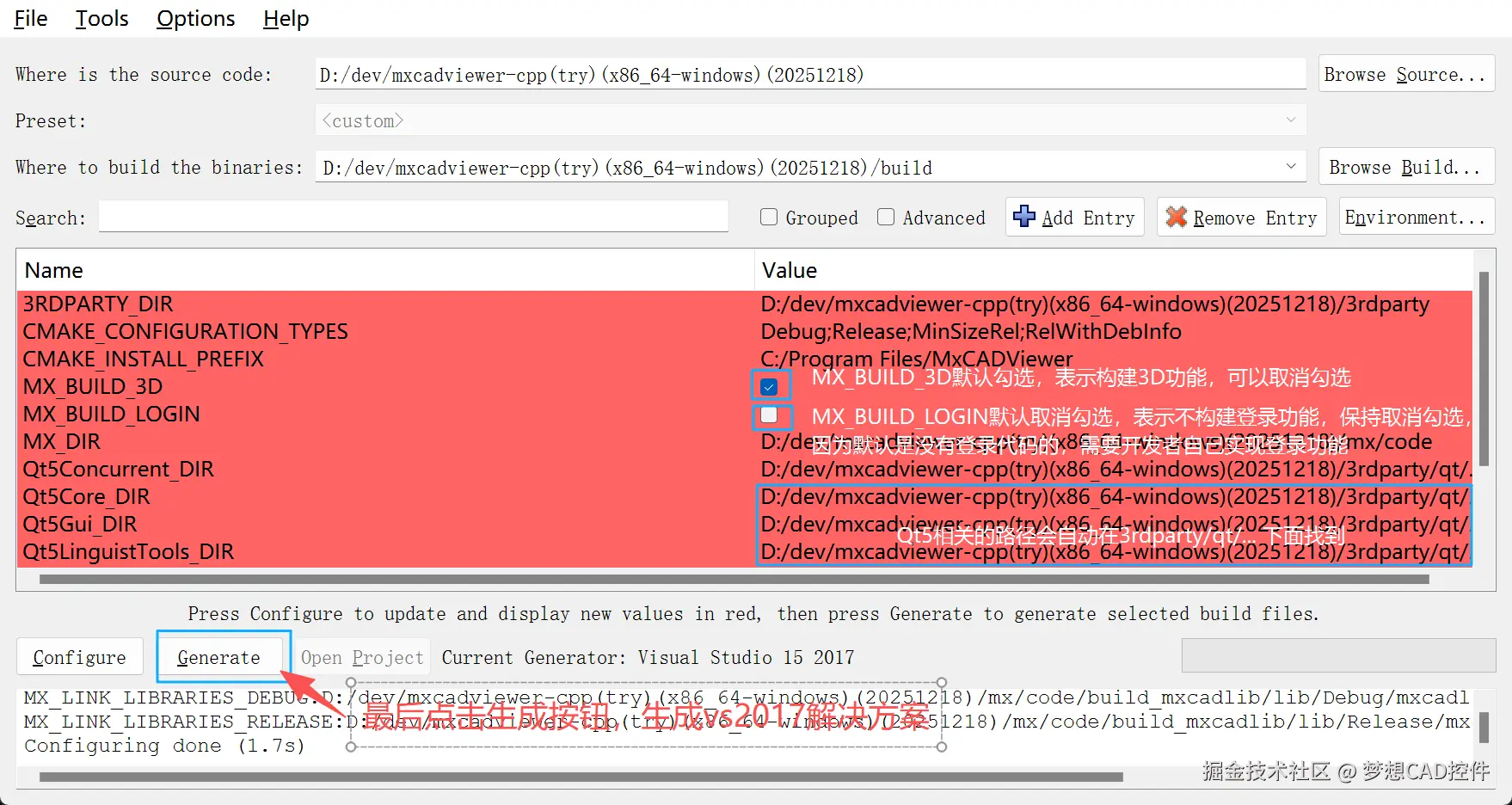The width and height of the screenshot is (1512, 805).
Task: Click the progress bar beside Current Generator
Action: click(1338, 655)
